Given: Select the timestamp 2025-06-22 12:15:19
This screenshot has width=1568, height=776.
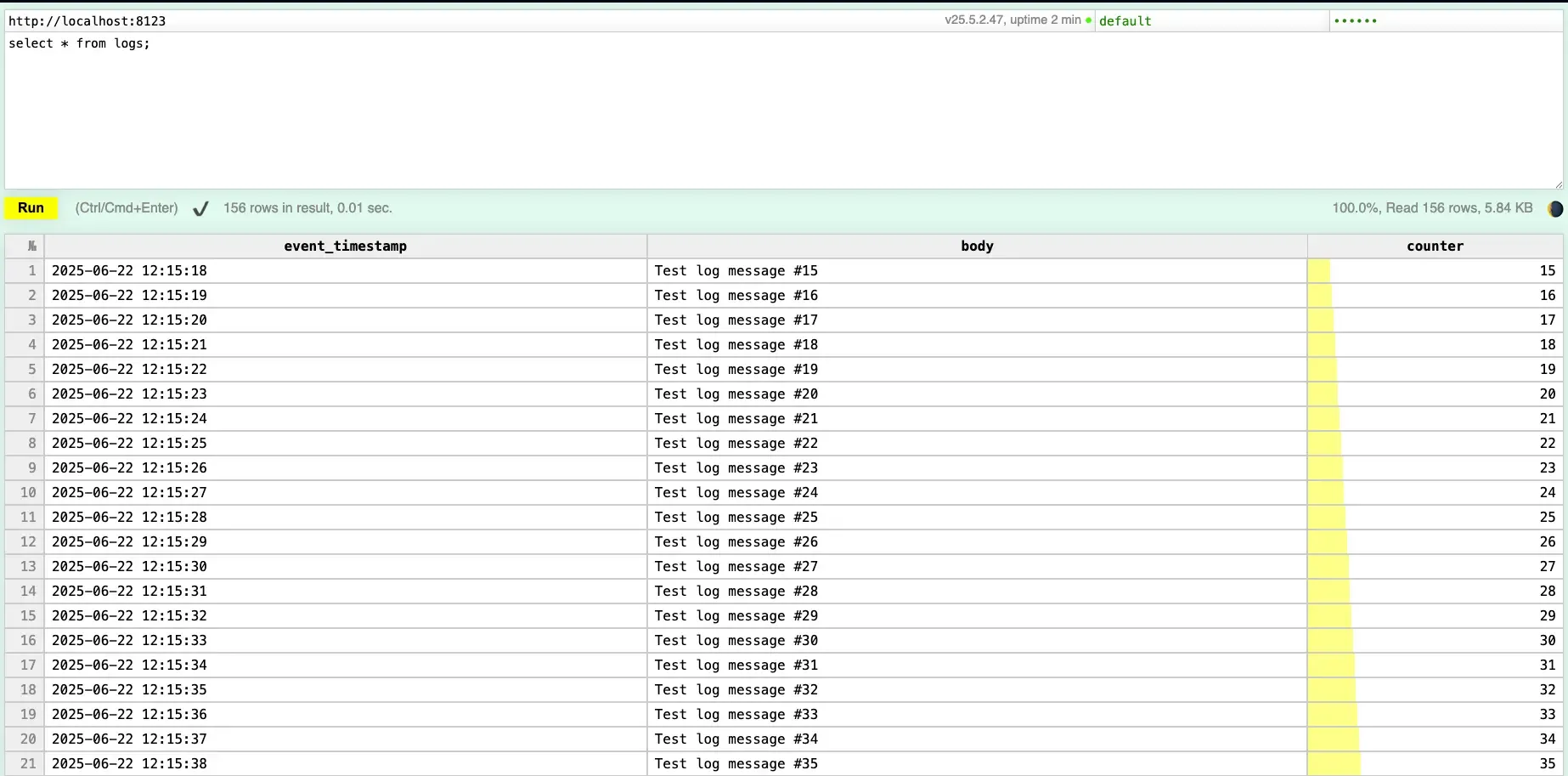Looking at the screenshot, I should (x=346, y=295).
